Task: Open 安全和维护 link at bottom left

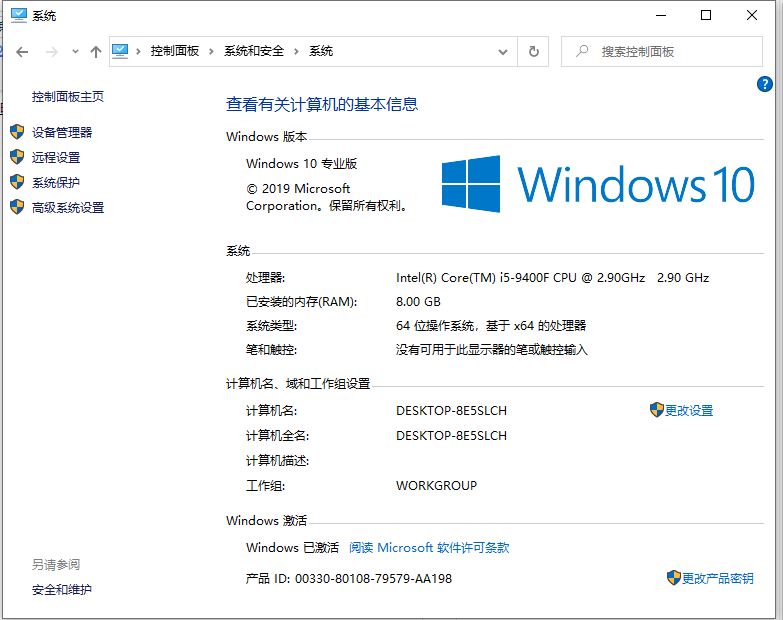Action: click(62, 590)
